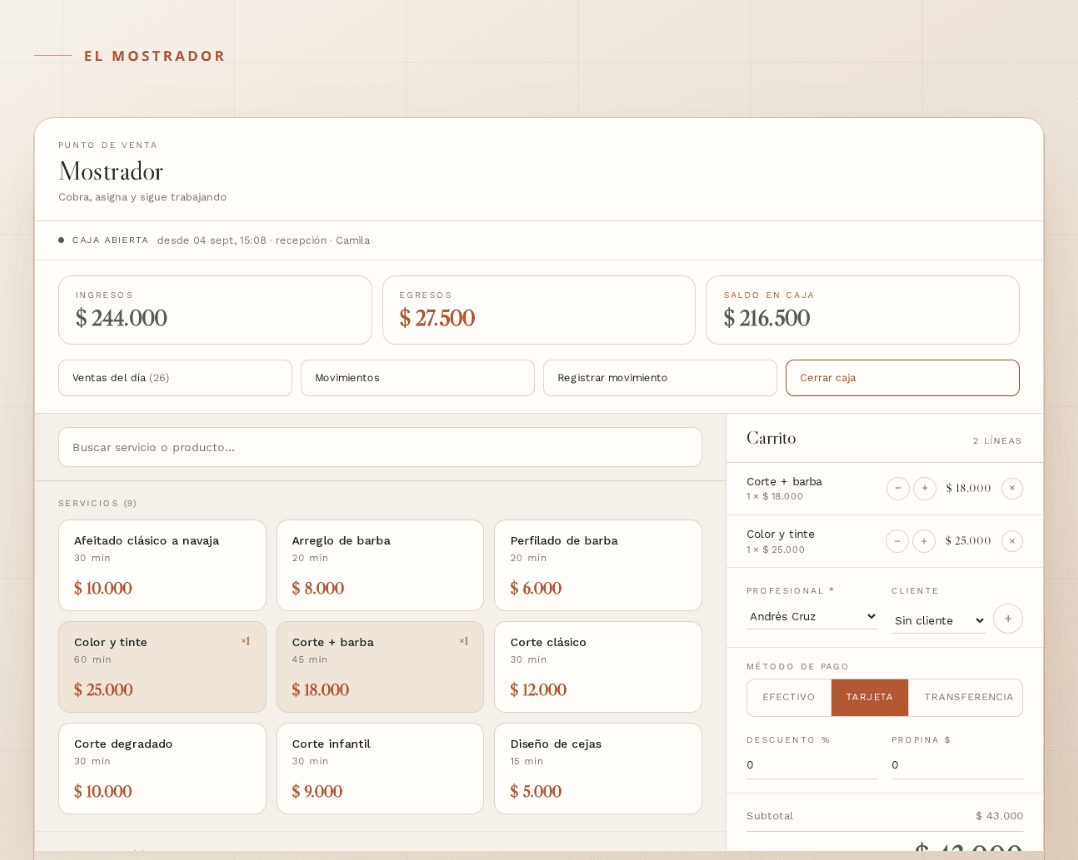Click the Carrito heading
This screenshot has height=860, width=1078.
(771, 438)
